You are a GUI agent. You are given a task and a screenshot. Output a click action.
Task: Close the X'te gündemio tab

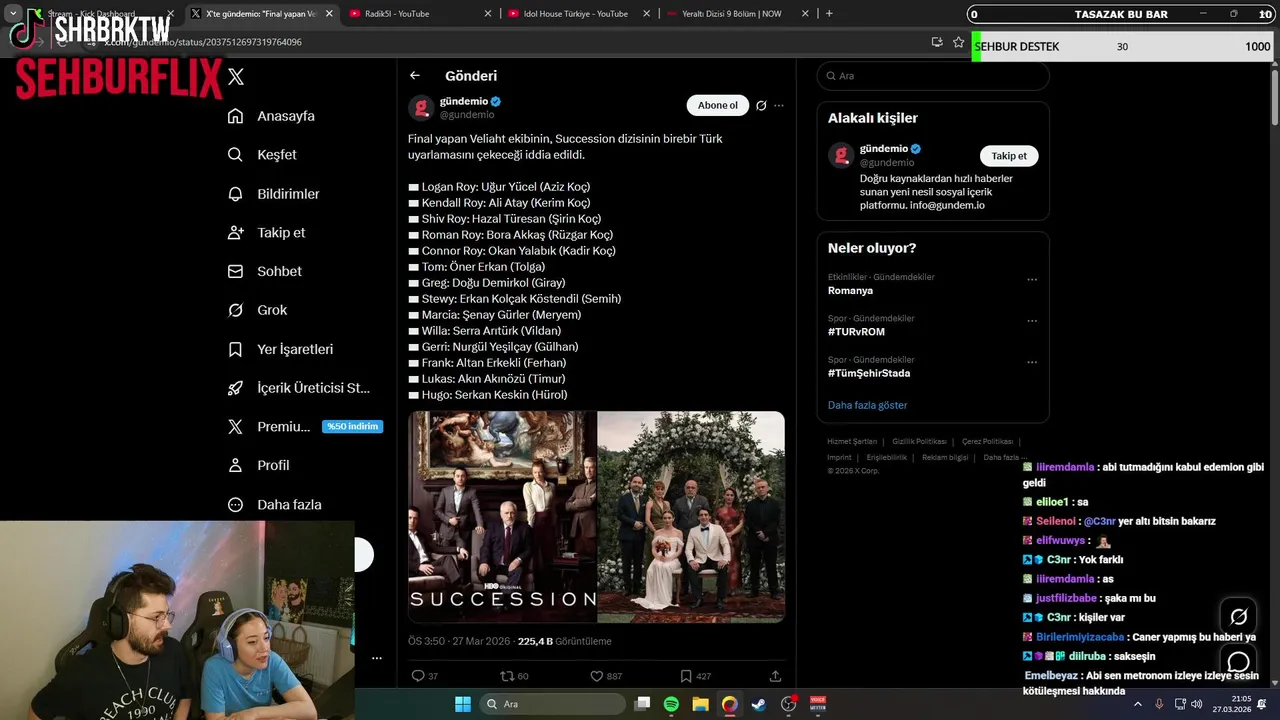[328, 14]
